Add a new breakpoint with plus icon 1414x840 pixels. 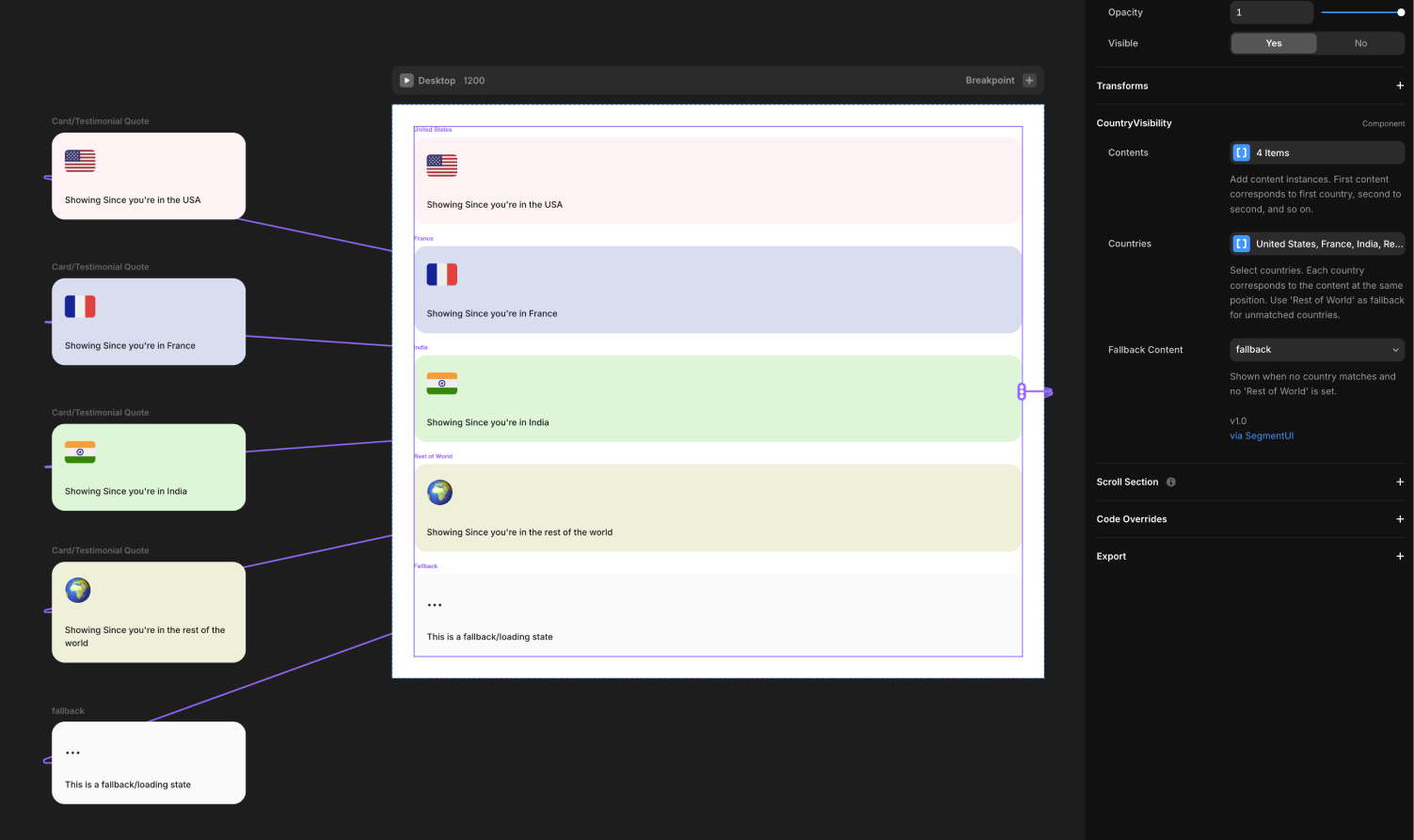point(1029,81)
